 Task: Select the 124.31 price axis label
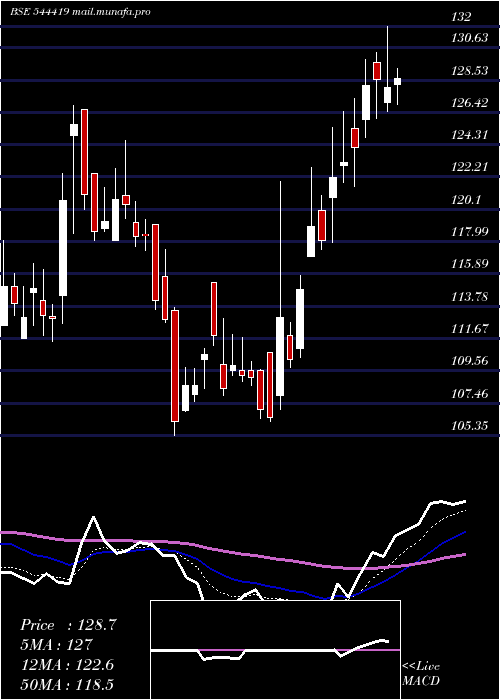(470, 135)
